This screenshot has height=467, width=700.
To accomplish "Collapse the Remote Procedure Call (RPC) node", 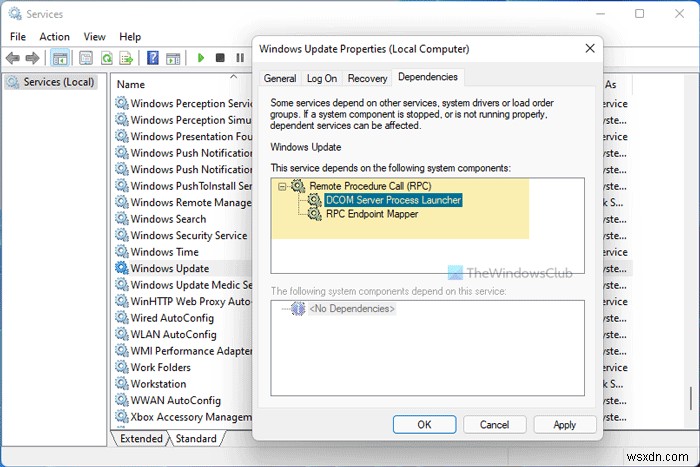I will click(282, 186).
